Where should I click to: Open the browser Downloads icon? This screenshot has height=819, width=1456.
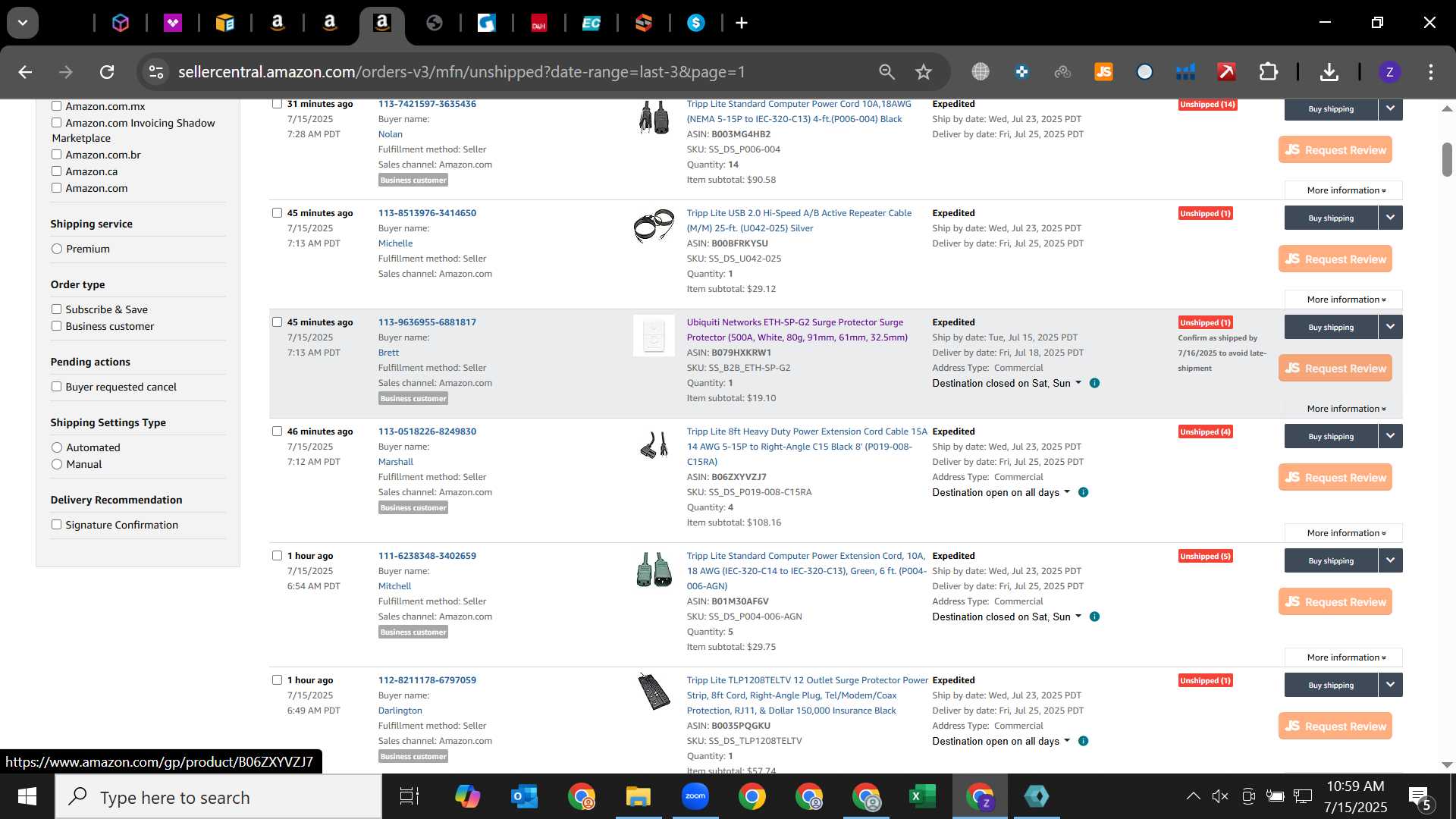1329,72
